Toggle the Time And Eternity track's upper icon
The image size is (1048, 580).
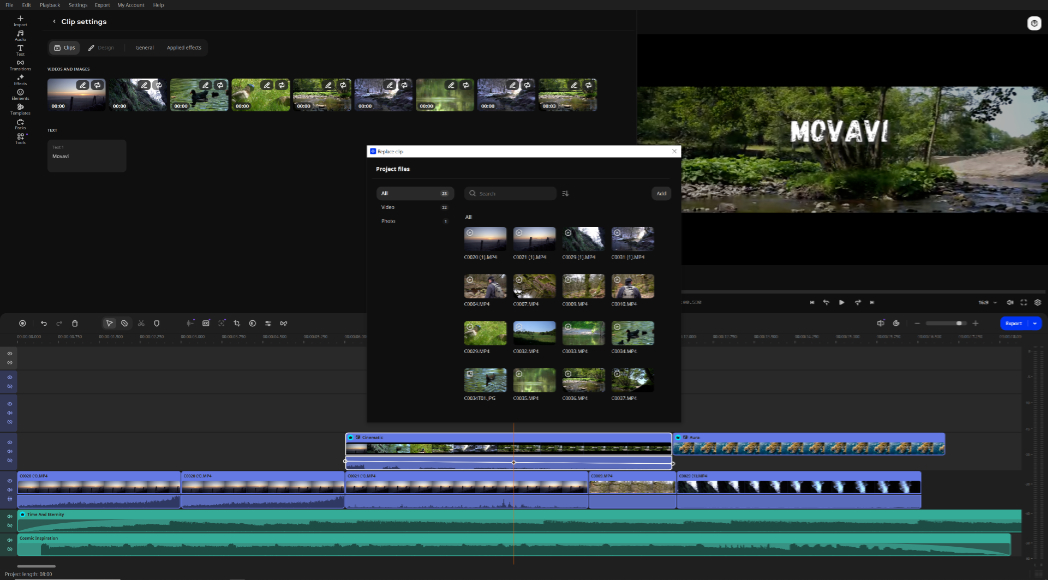[9, 517]
